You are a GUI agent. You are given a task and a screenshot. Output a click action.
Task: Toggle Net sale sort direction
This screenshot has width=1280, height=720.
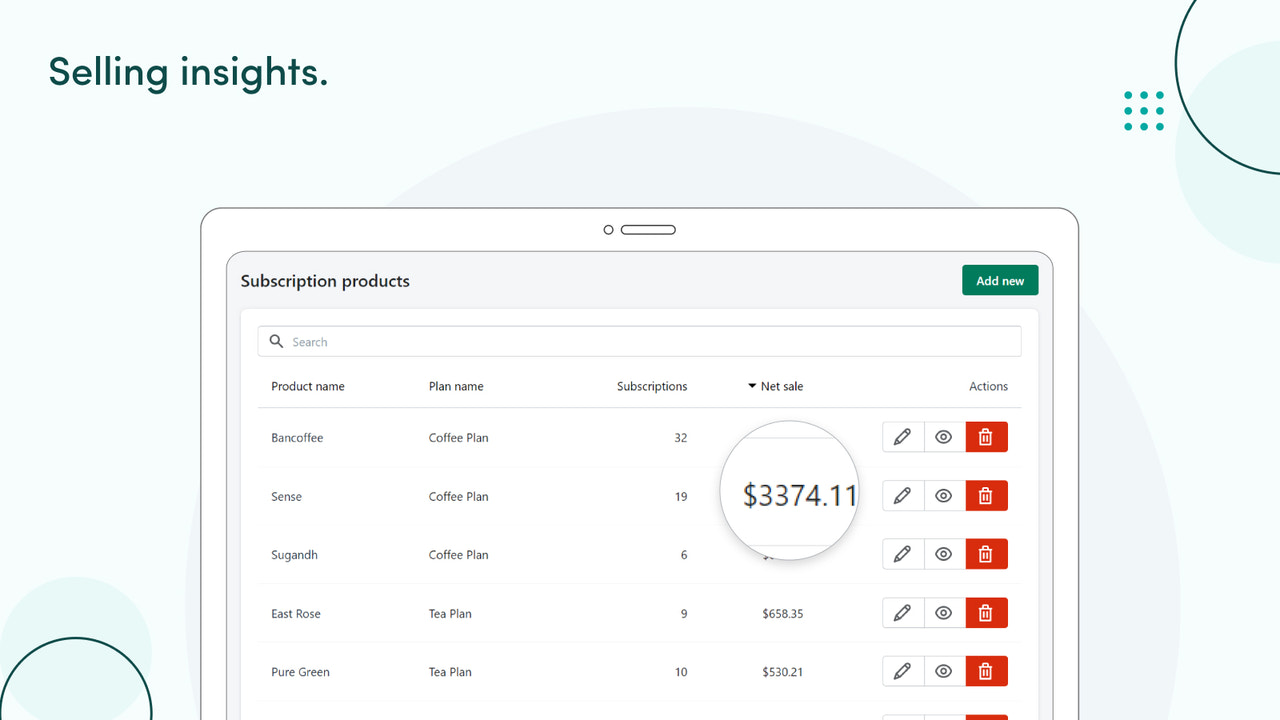[x=752, y=385]
